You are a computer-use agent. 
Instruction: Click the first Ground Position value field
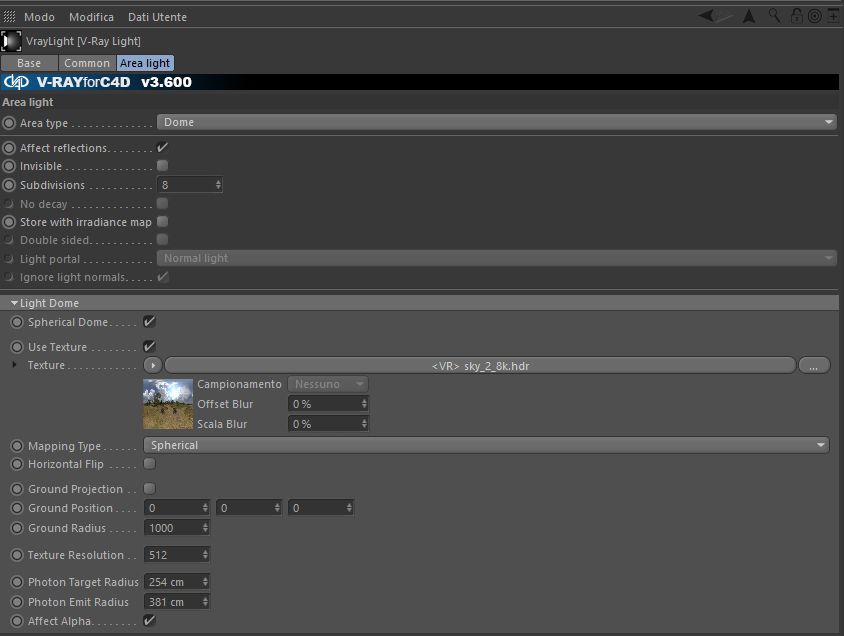177,508
